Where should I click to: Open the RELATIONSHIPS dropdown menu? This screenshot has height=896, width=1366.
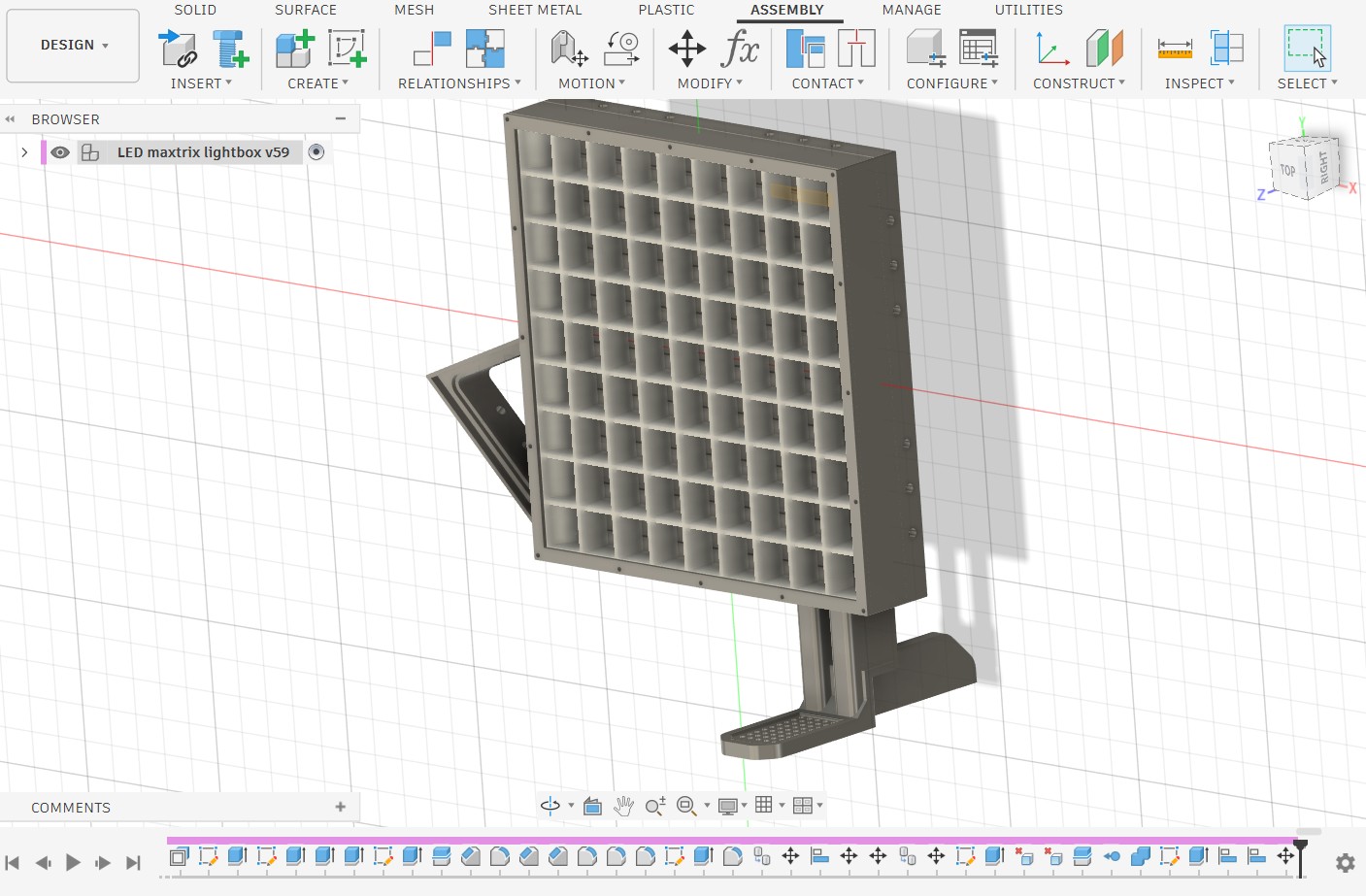[x=459, y=83]
